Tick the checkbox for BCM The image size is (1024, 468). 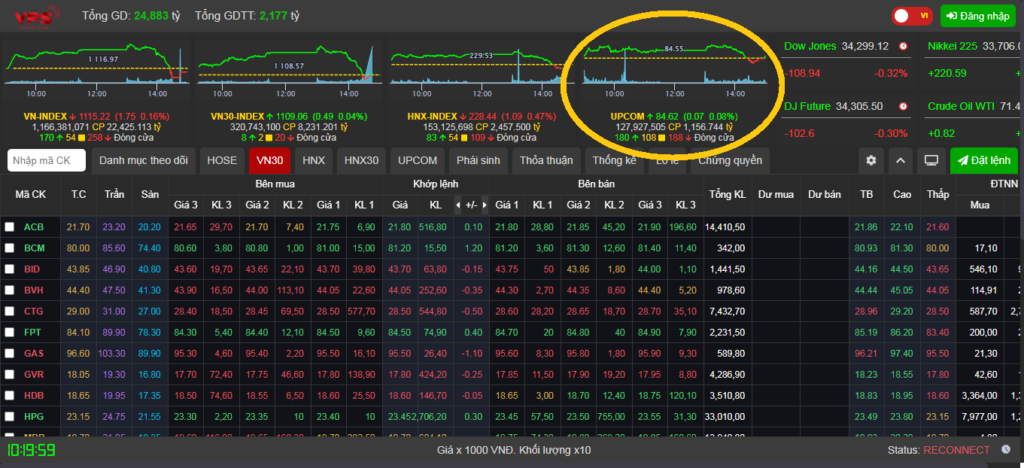click(9, 248)
